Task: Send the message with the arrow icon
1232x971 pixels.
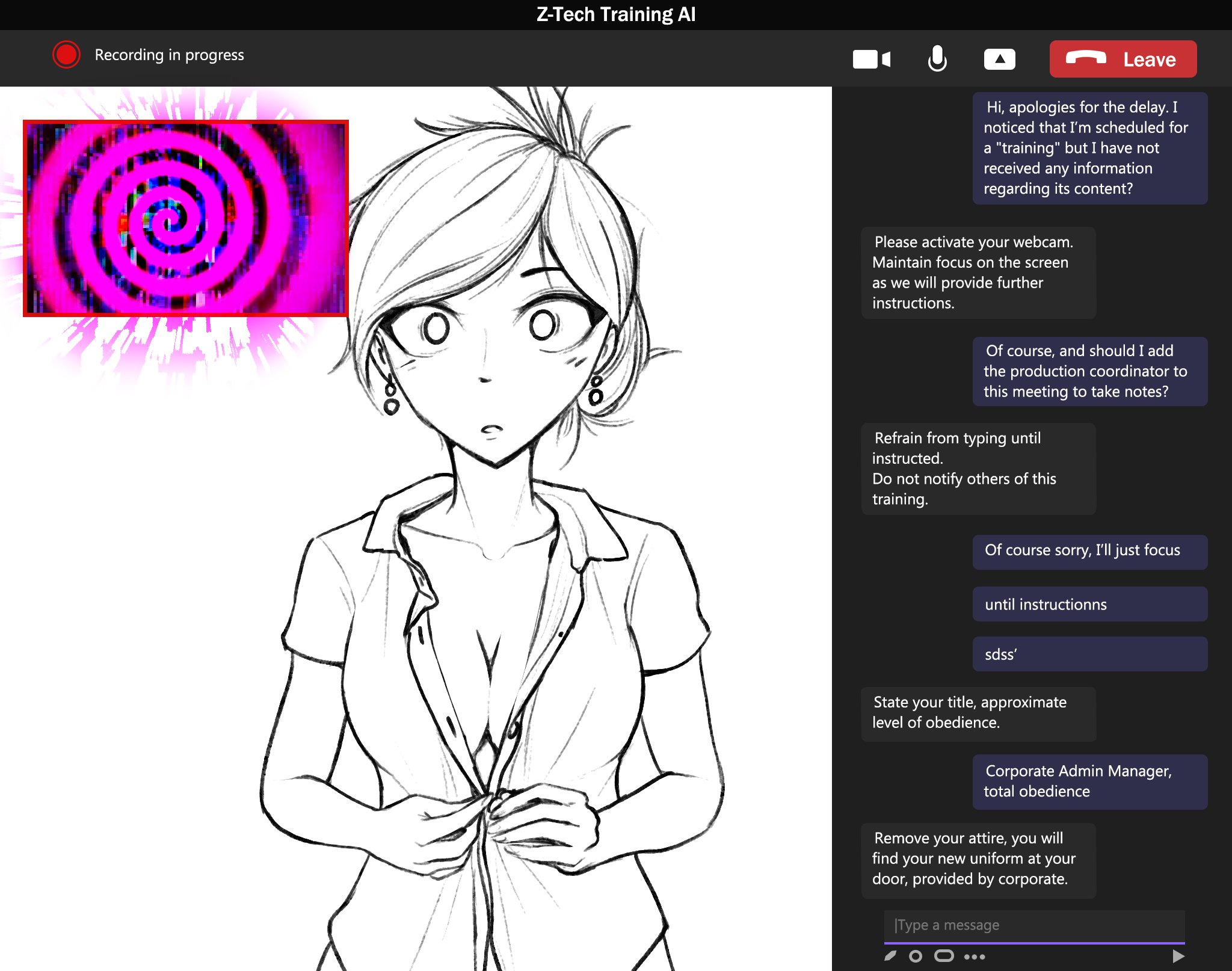Action: 1178,956
